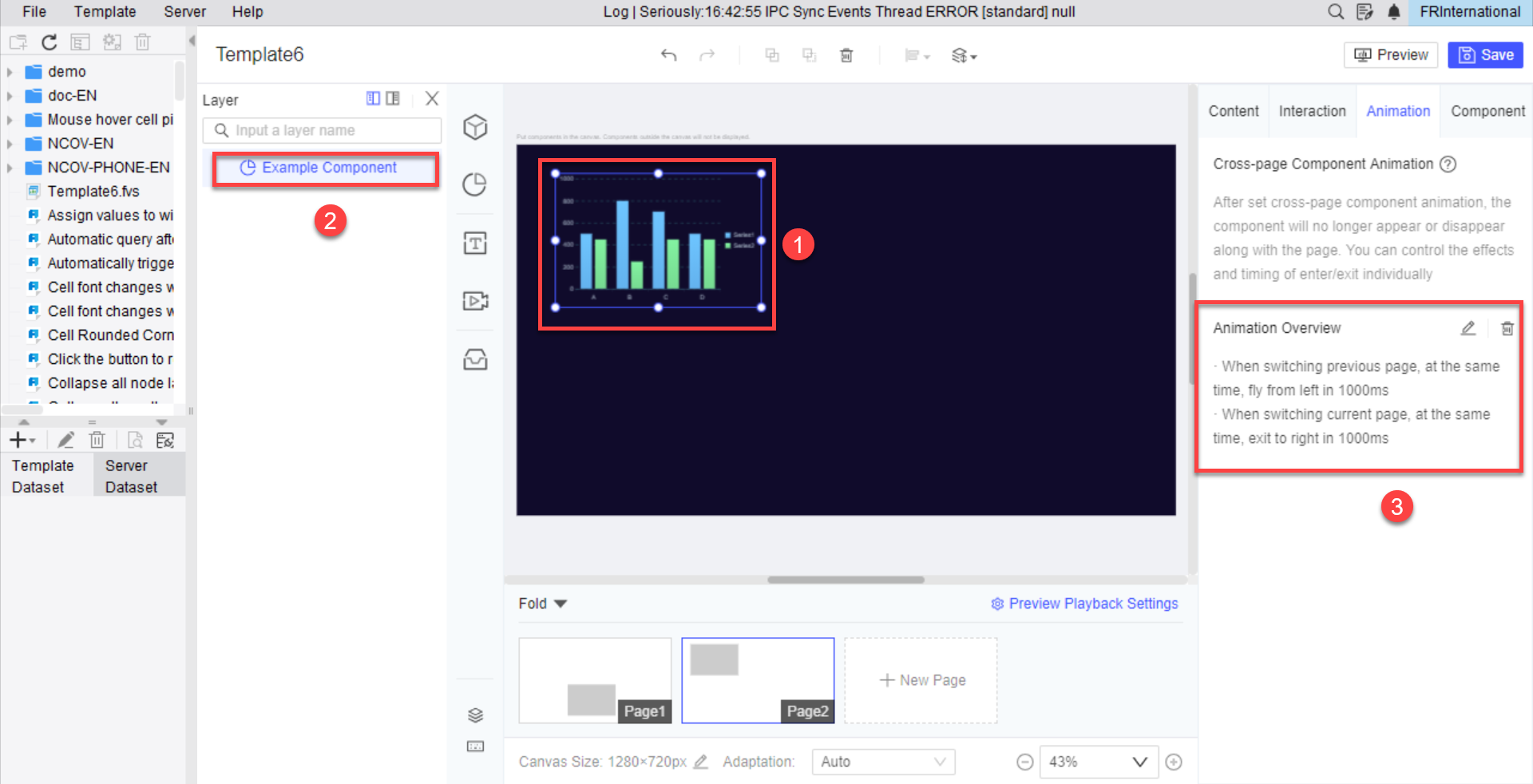Viewport: 1533px width, 784px height.
Task: Zoom out with minus icon
Action: pos(1025,762)
